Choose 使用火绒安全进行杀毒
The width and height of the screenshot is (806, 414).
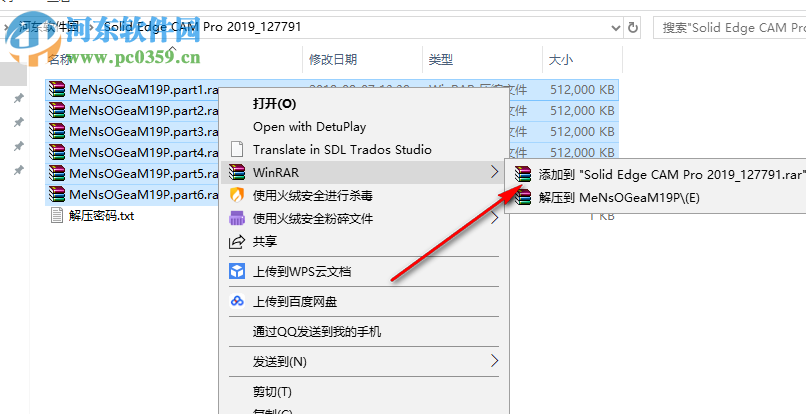coord(313,195)
